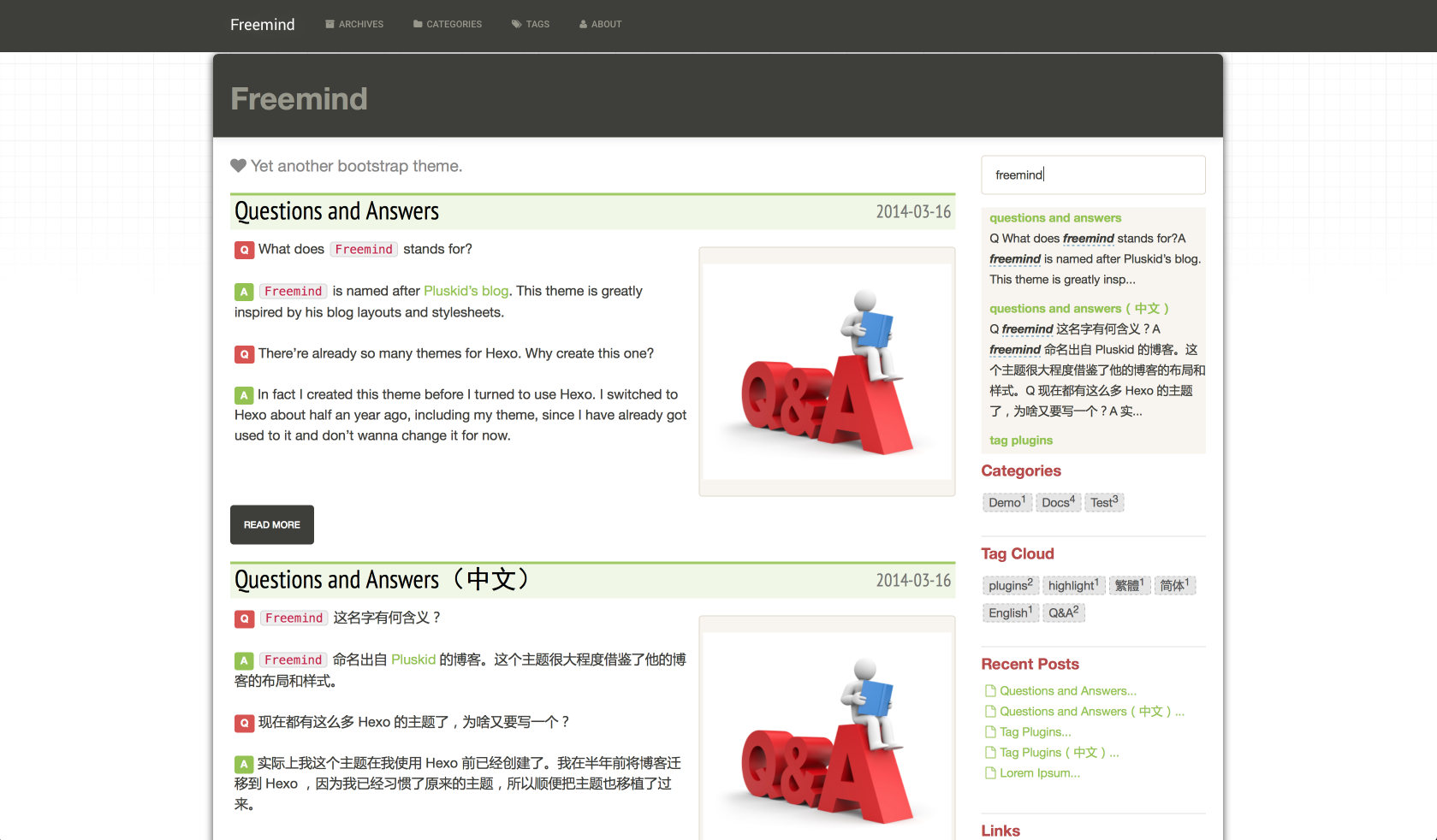1437x840 pixels.
Task: Open recent post 'Tag Plugins（中文）...'
Action: [x=1060, y=753]
